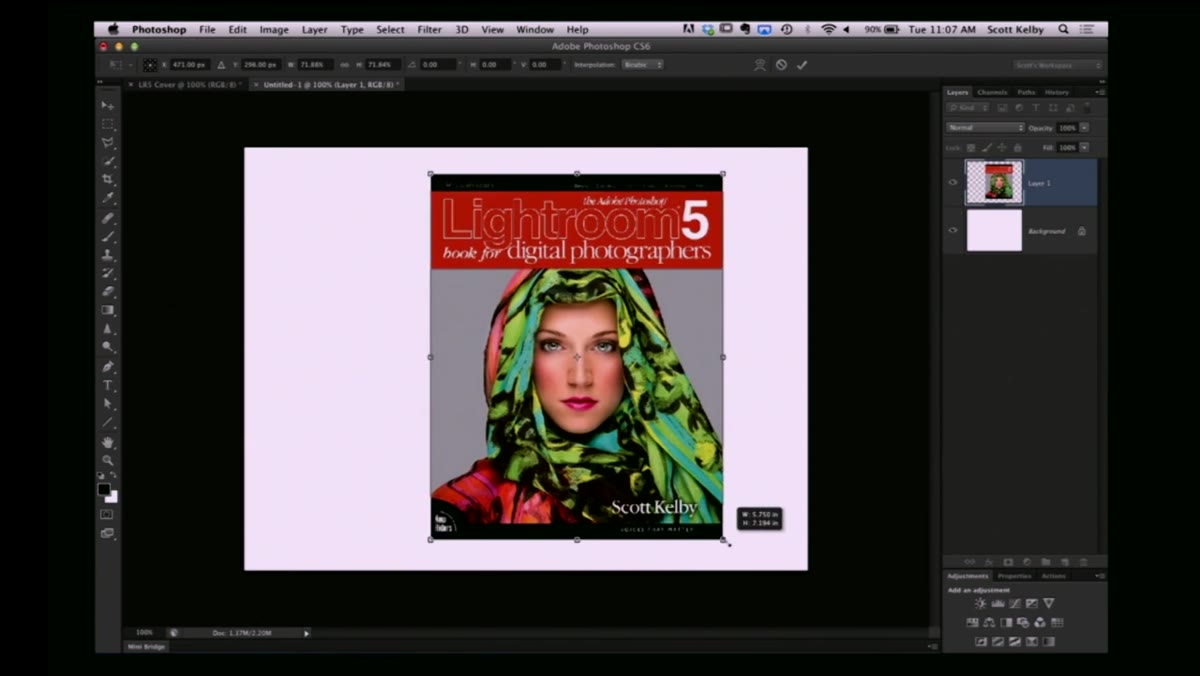Select the Horizontal Type tool
Image resolution: width=1200 pixels, height=676 pixels.
pos(107,385)
